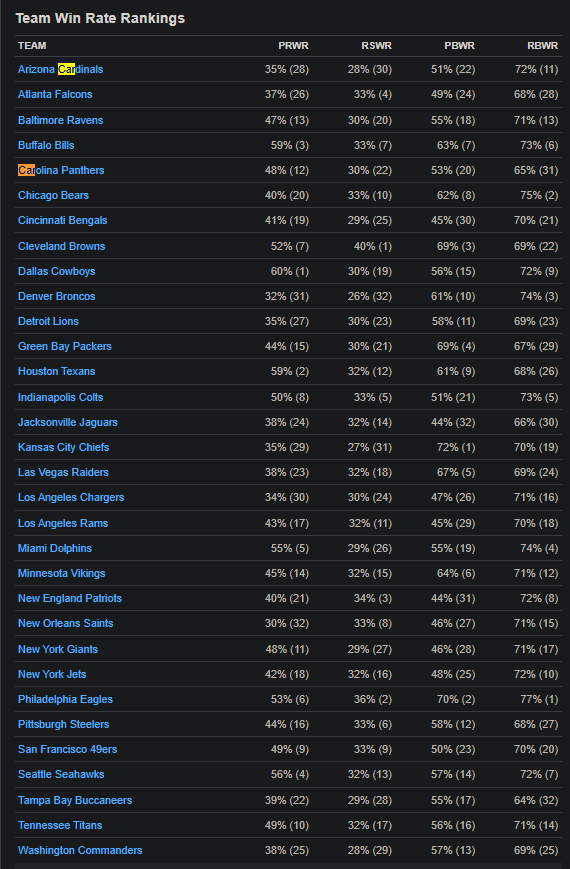Viewport: 570px width, 869px height.
Task: Open the Cleveland Browns team page
Action: (x=62, y=246)
